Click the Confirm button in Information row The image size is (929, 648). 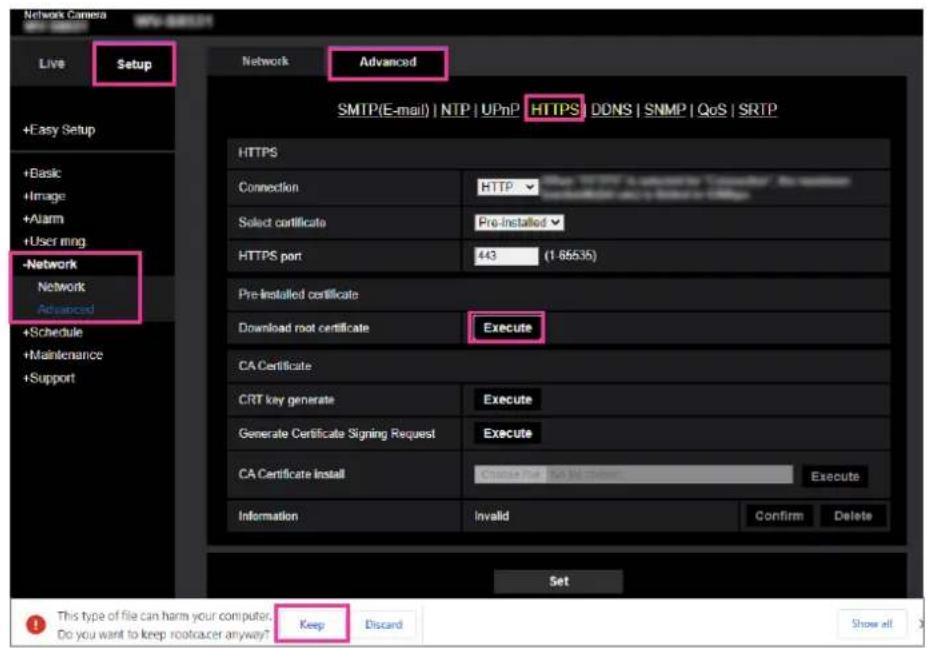[779, 516]
